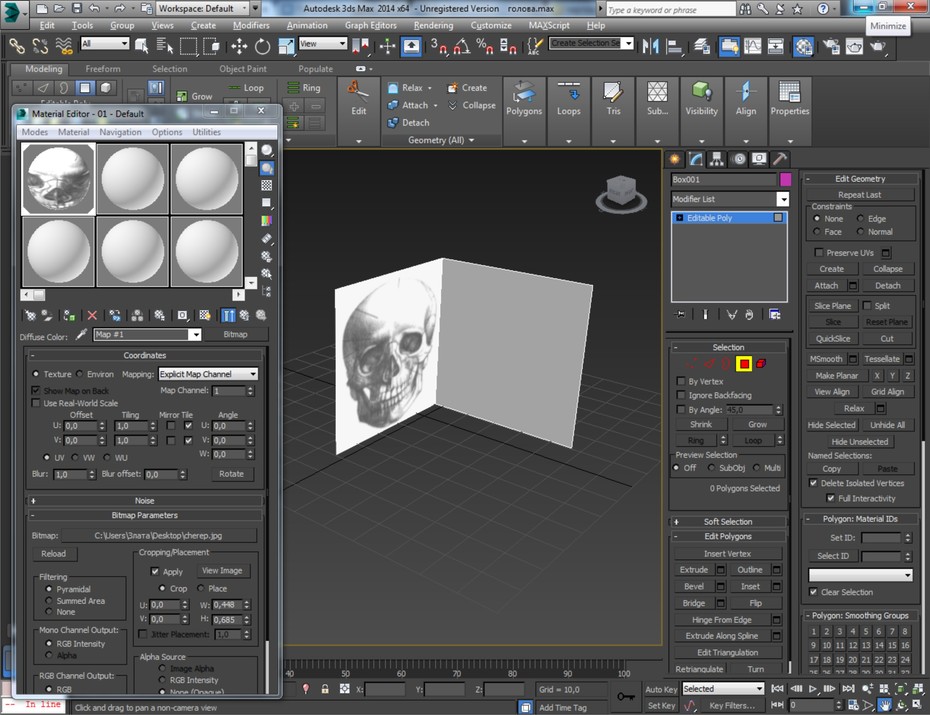Select the Environ mapping radio

[x=80, y=374]
